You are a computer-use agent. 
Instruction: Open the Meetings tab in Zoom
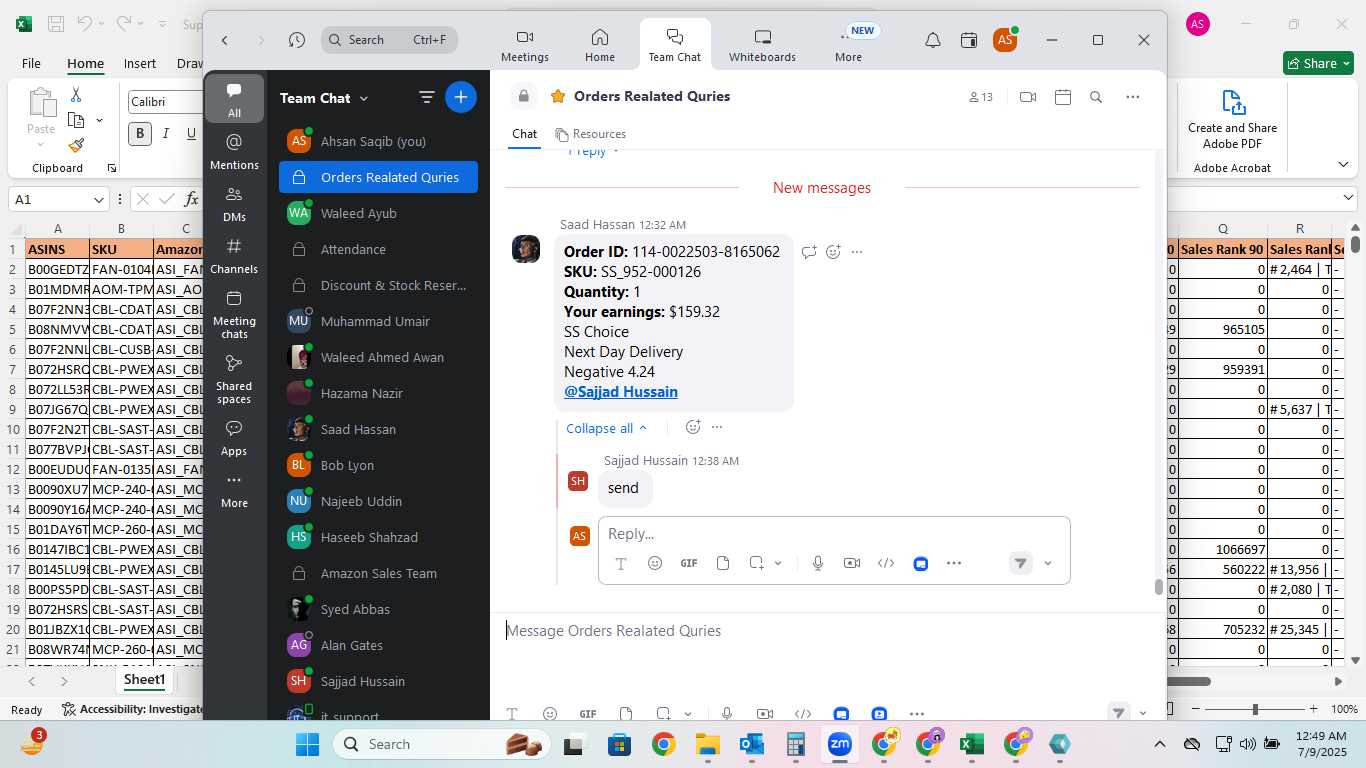click(525, 46)
